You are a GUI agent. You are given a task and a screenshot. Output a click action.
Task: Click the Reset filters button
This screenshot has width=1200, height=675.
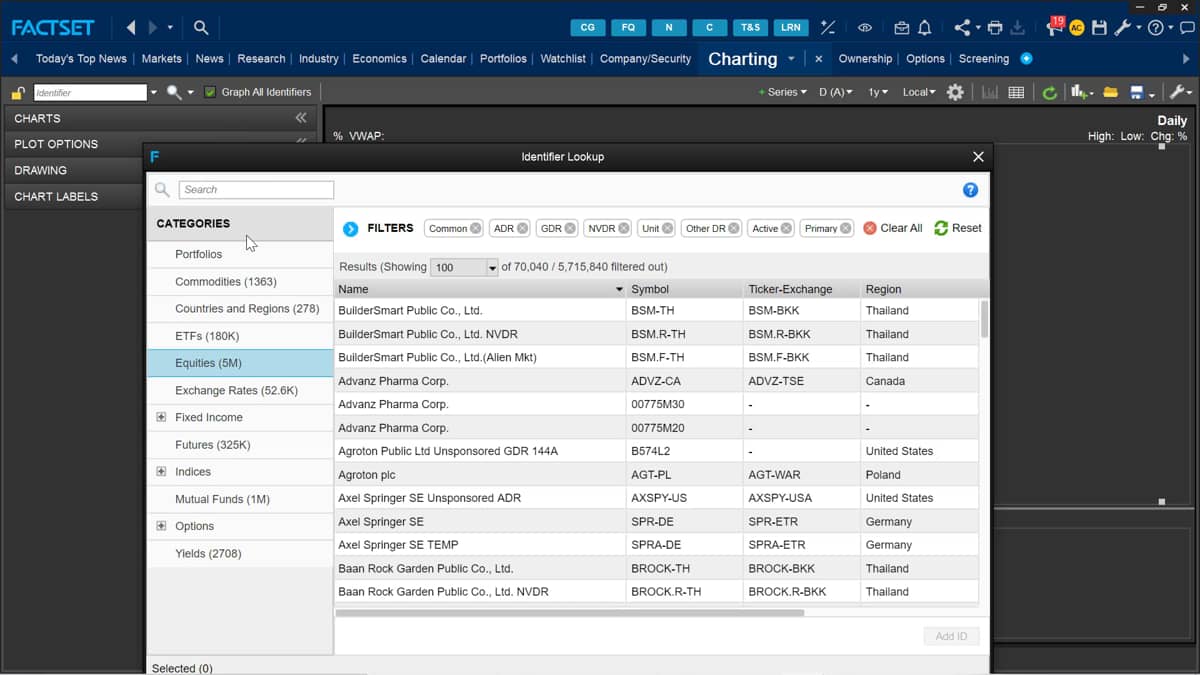point(958,228)
